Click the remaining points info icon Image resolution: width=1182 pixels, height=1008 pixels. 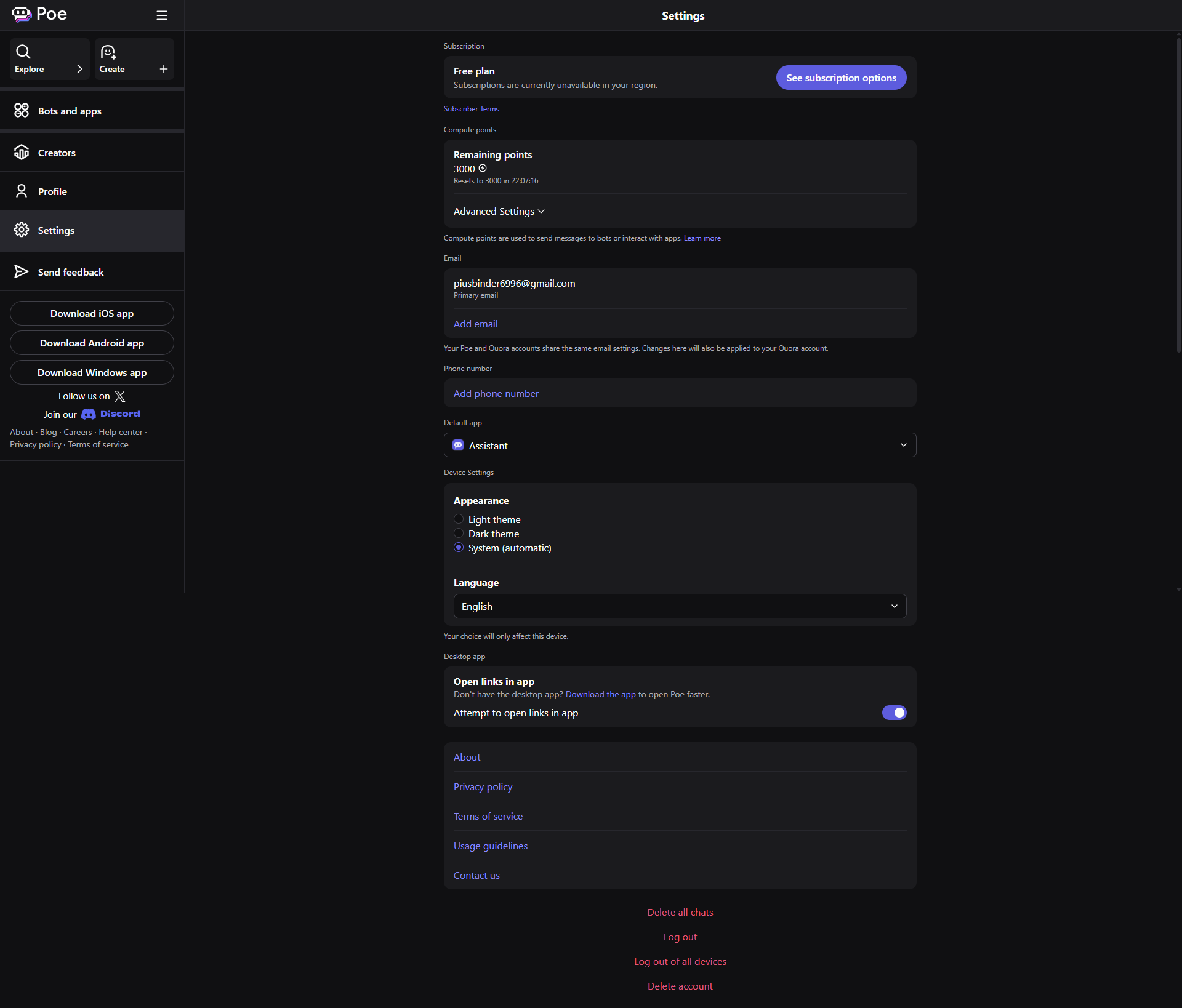tap(483, 169)
